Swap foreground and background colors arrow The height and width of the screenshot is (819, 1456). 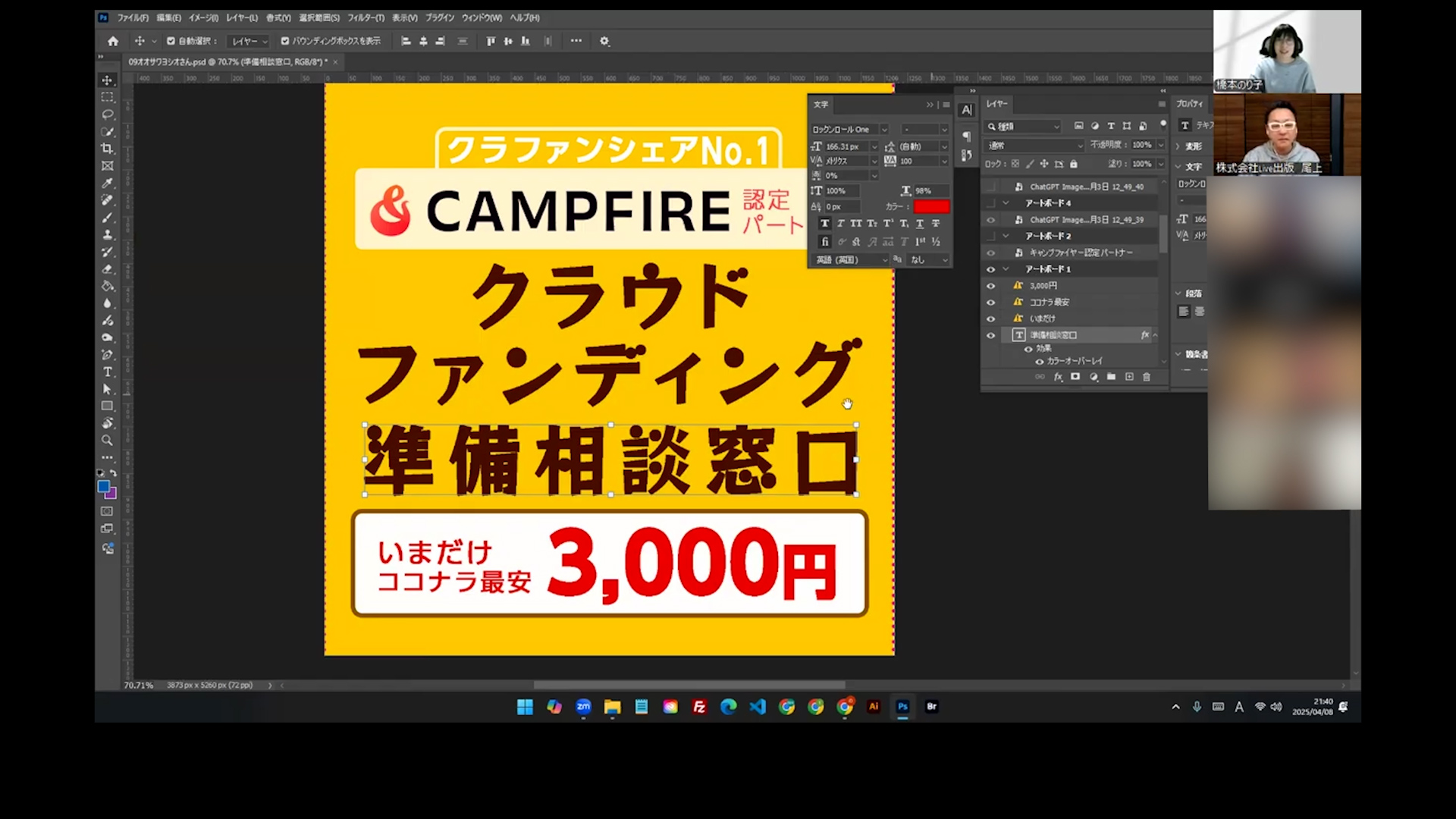[x=113, y=473]
